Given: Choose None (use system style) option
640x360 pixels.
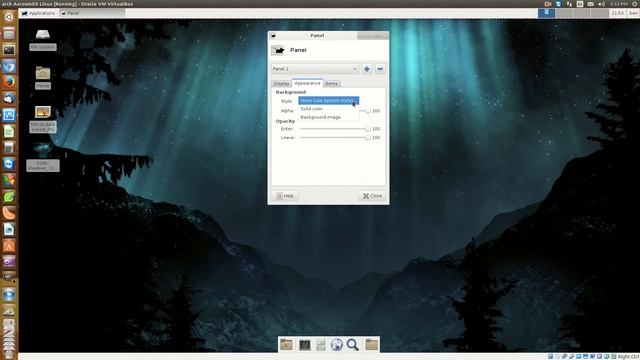Looking at the screenshot, I should [x=329, y=100].
